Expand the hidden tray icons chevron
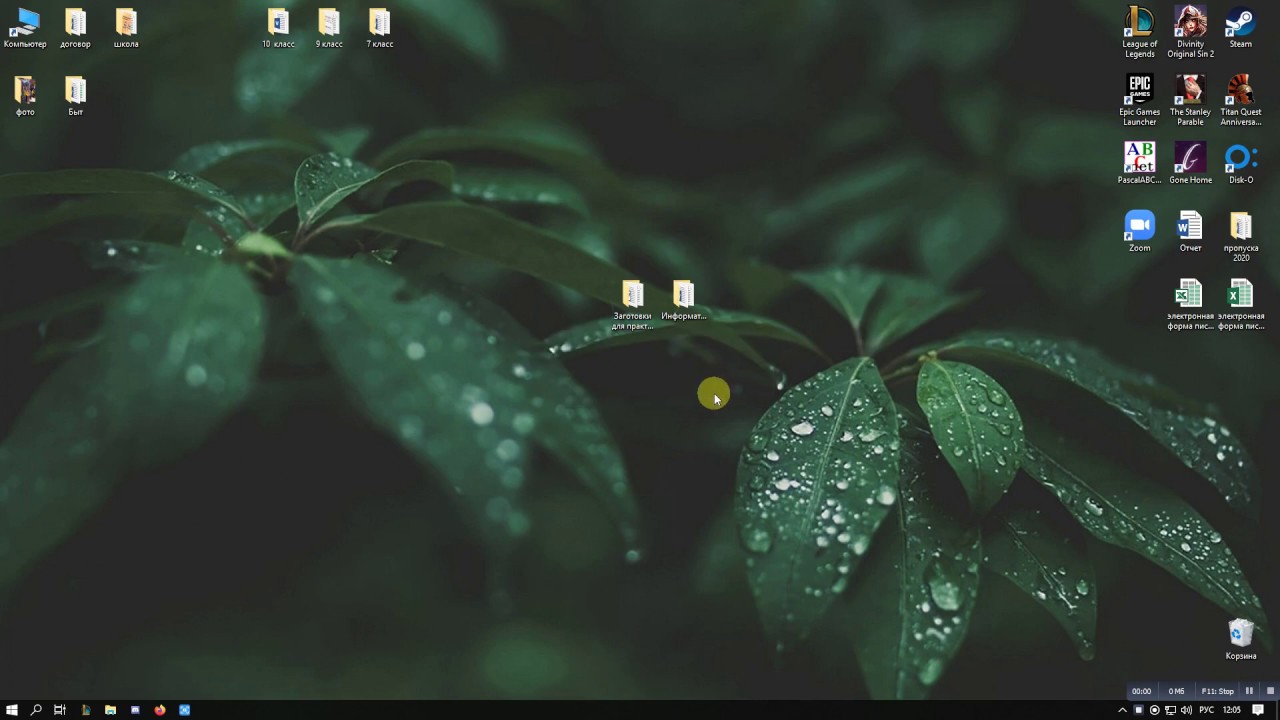The width and height of the screenshot is (1280, 720). [x=1122, y=710]
